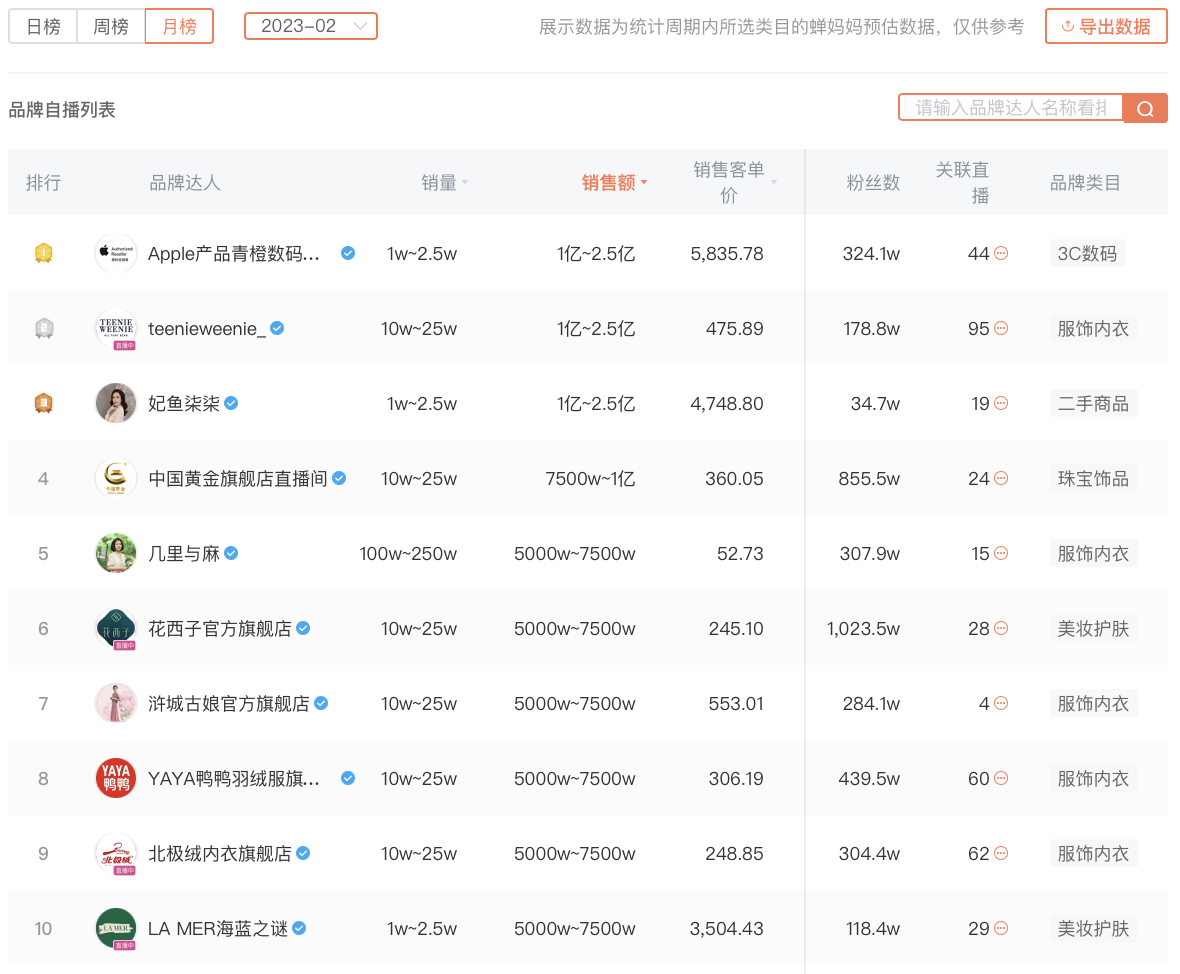
Task: Click live-count icon beside 44 in Apple row
Action: 1001,254
